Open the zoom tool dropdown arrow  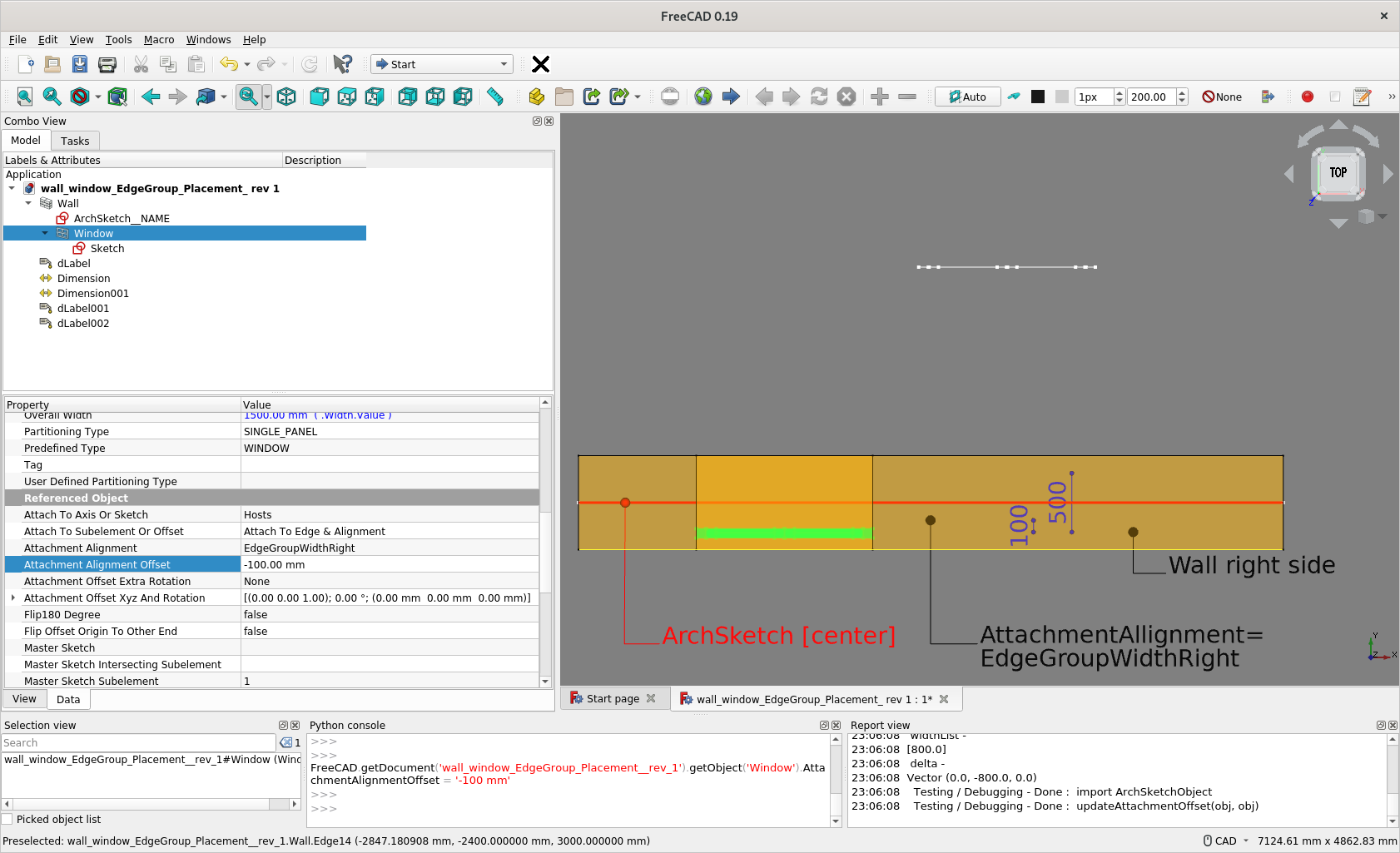(267, 97)
